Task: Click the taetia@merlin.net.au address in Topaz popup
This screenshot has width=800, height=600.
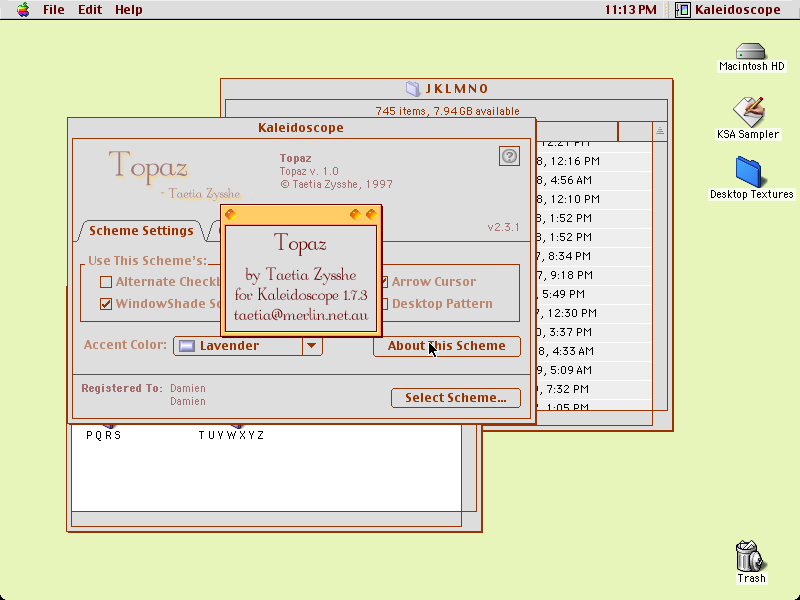Action: [x=301, y=315]
